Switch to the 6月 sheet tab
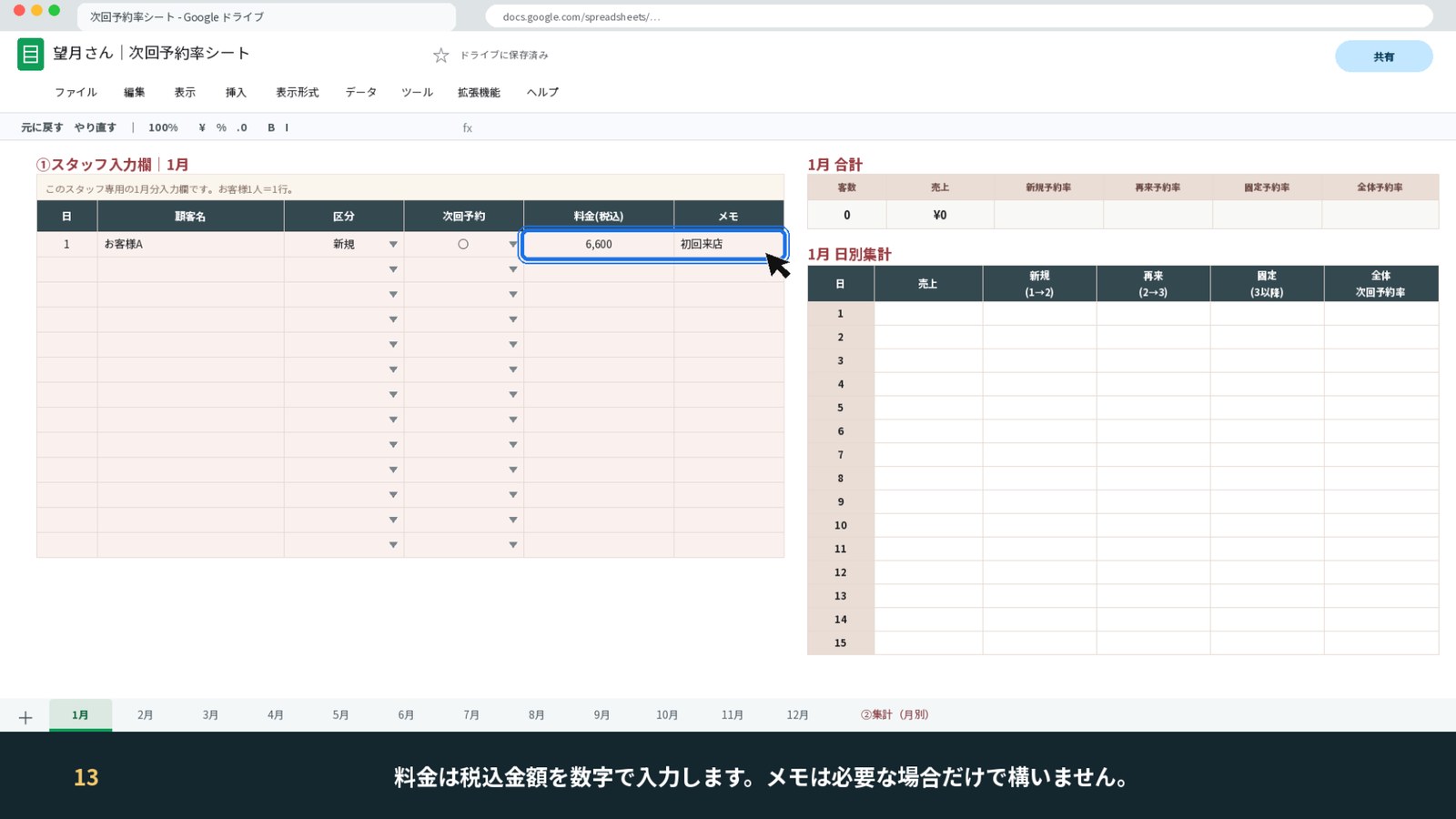 (x=406, y=715)
